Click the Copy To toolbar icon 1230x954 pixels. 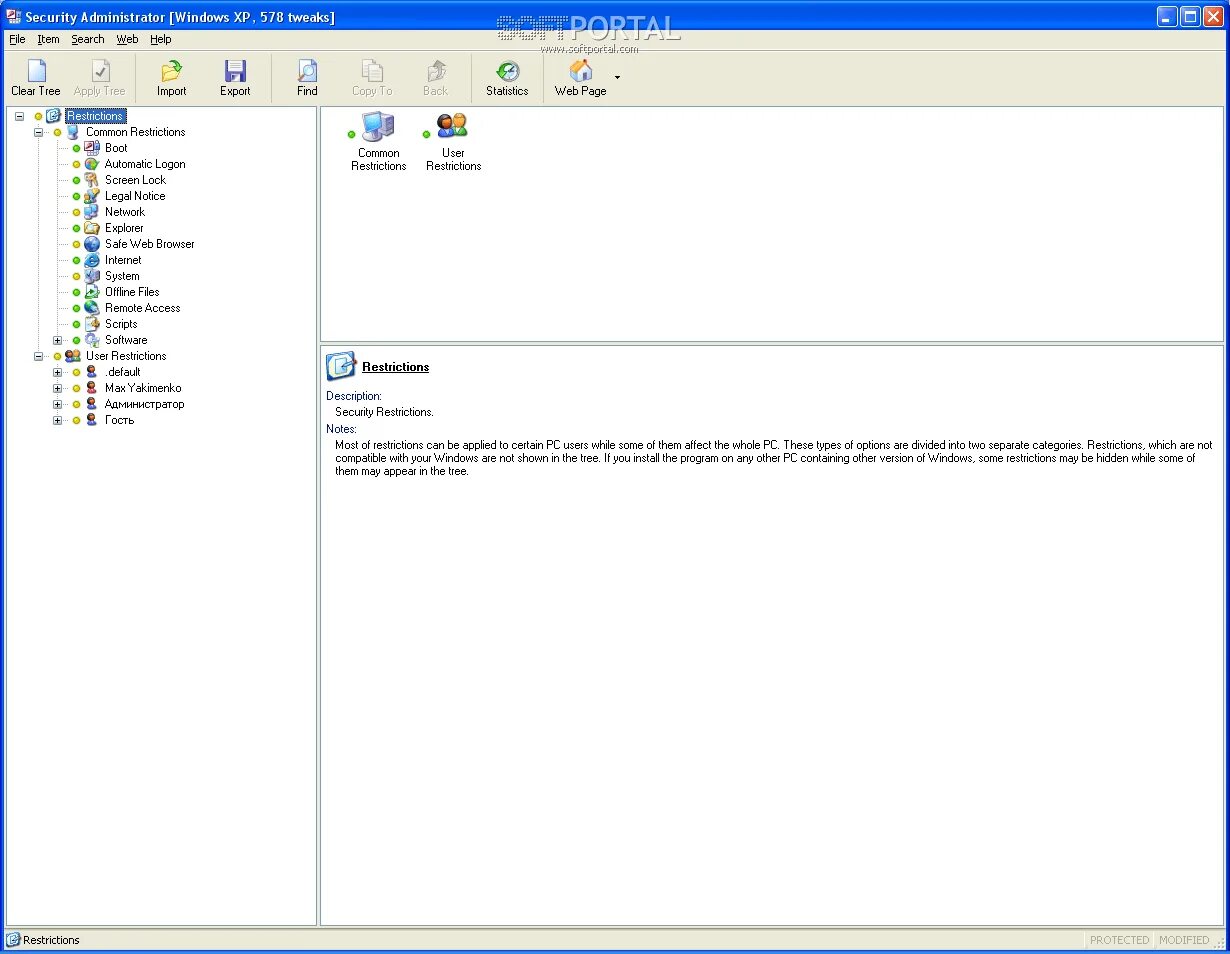(x=372, y=71)
